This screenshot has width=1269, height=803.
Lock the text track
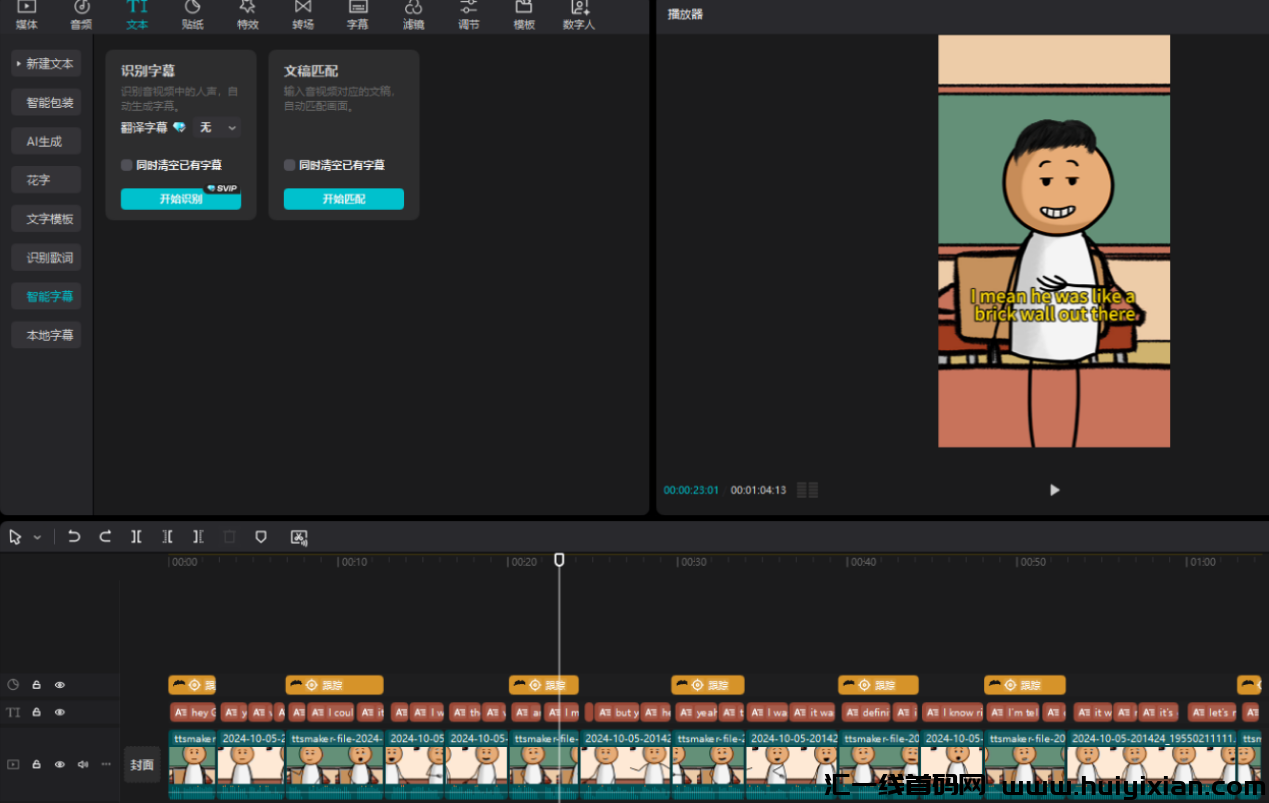[36, 713]
